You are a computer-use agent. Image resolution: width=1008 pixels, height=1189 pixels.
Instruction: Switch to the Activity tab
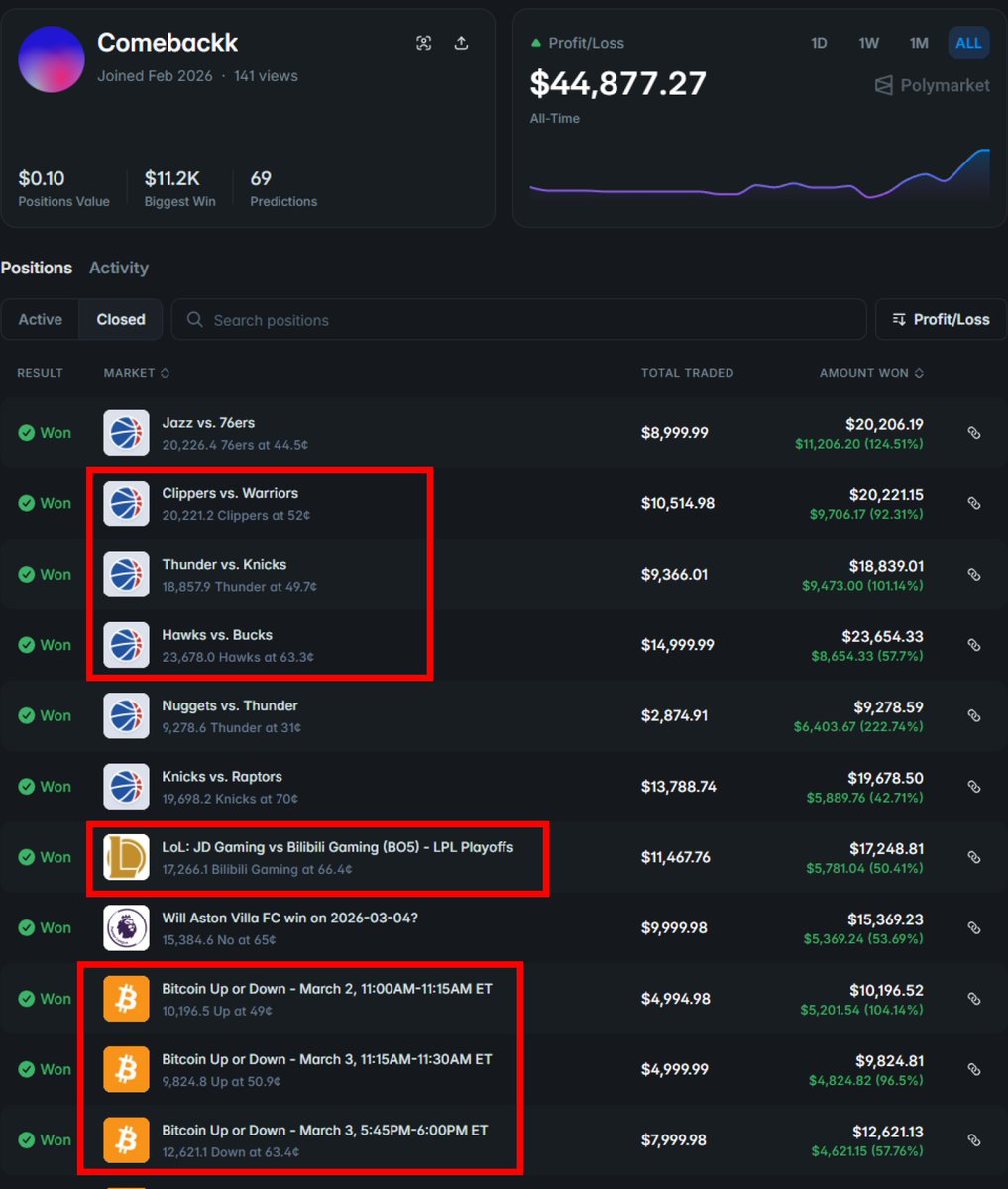point(119,268)
